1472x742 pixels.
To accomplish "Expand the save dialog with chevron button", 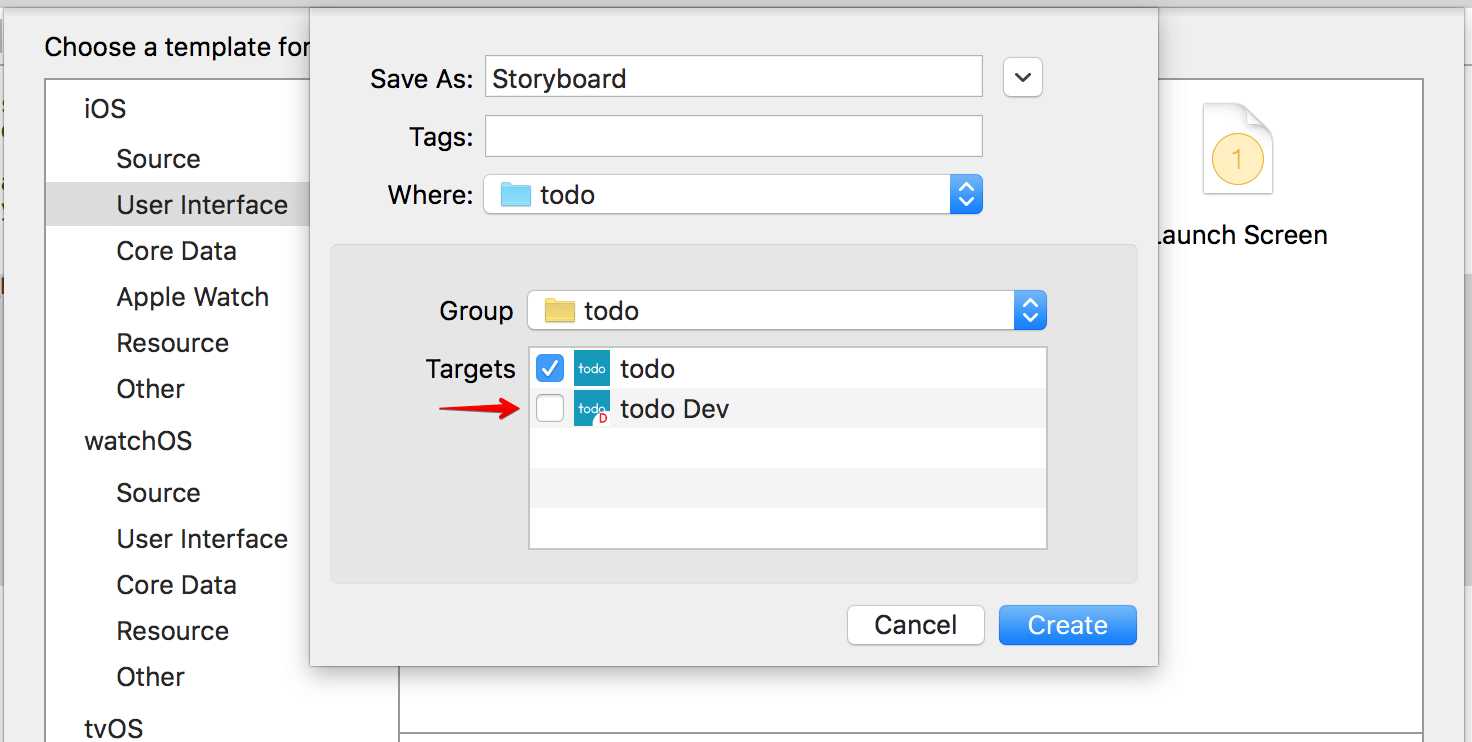I will pyautogui.click(x=1023, y=77).
